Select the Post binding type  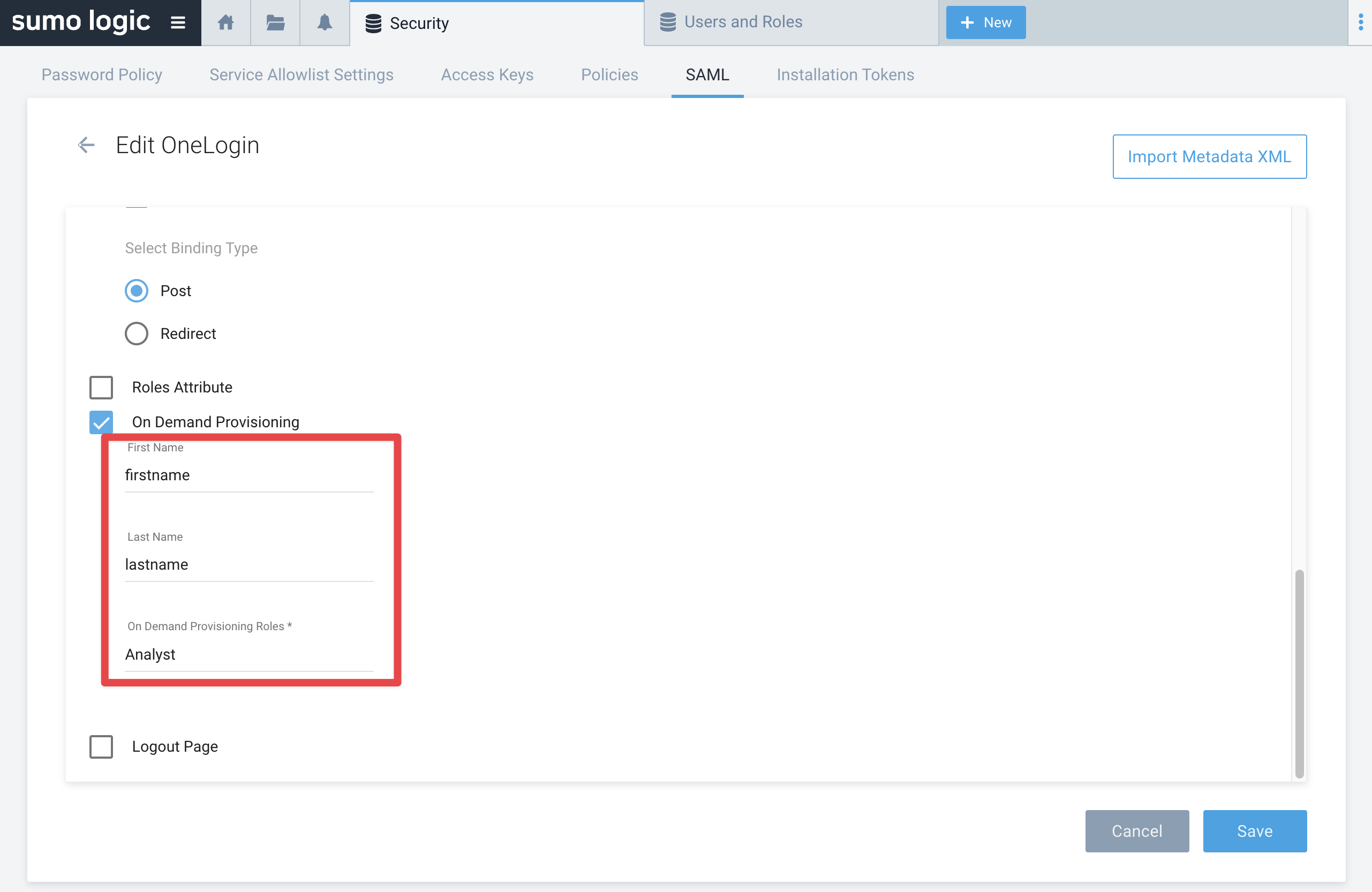[137, 290]
